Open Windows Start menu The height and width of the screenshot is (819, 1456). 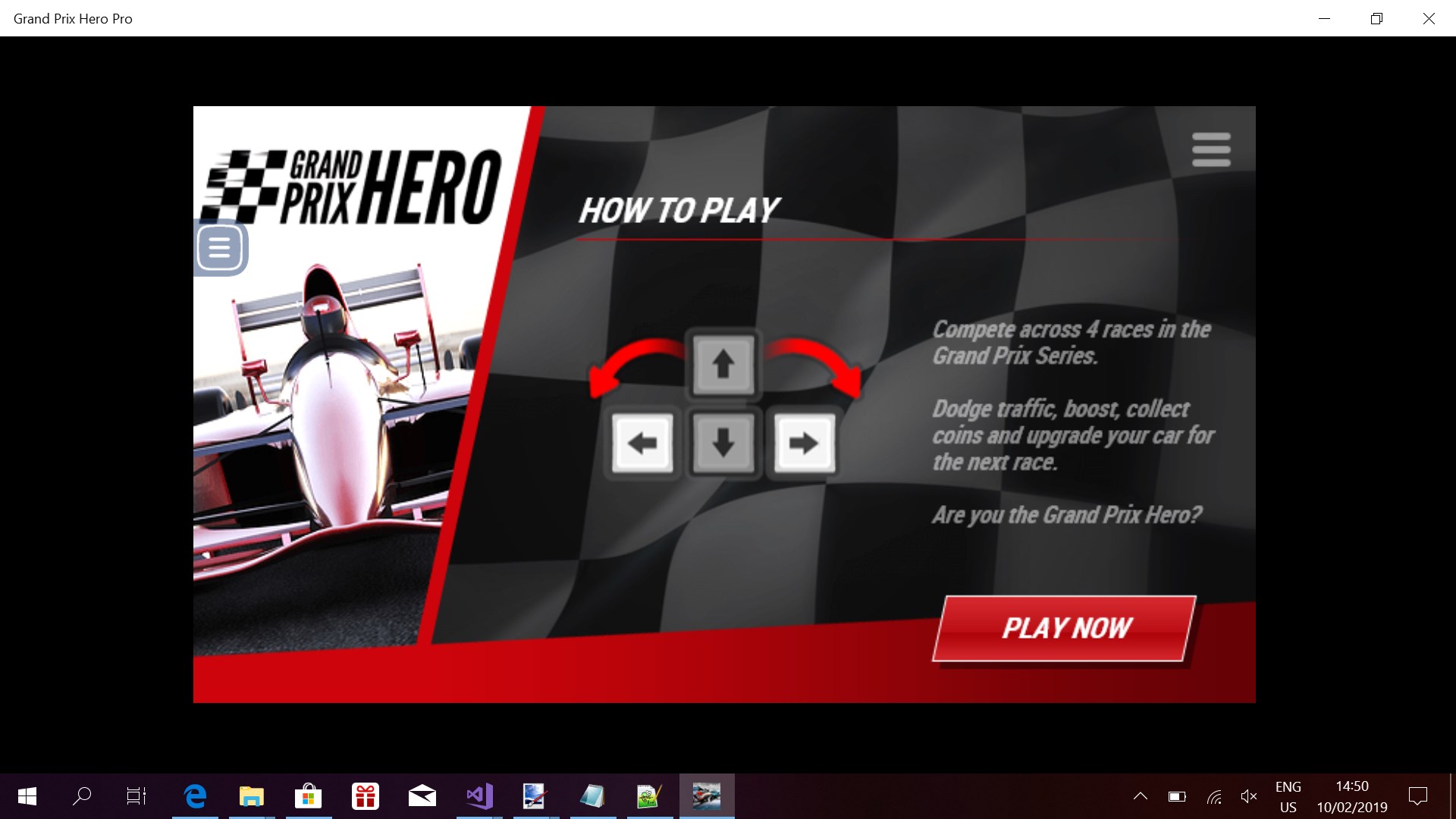27,796
